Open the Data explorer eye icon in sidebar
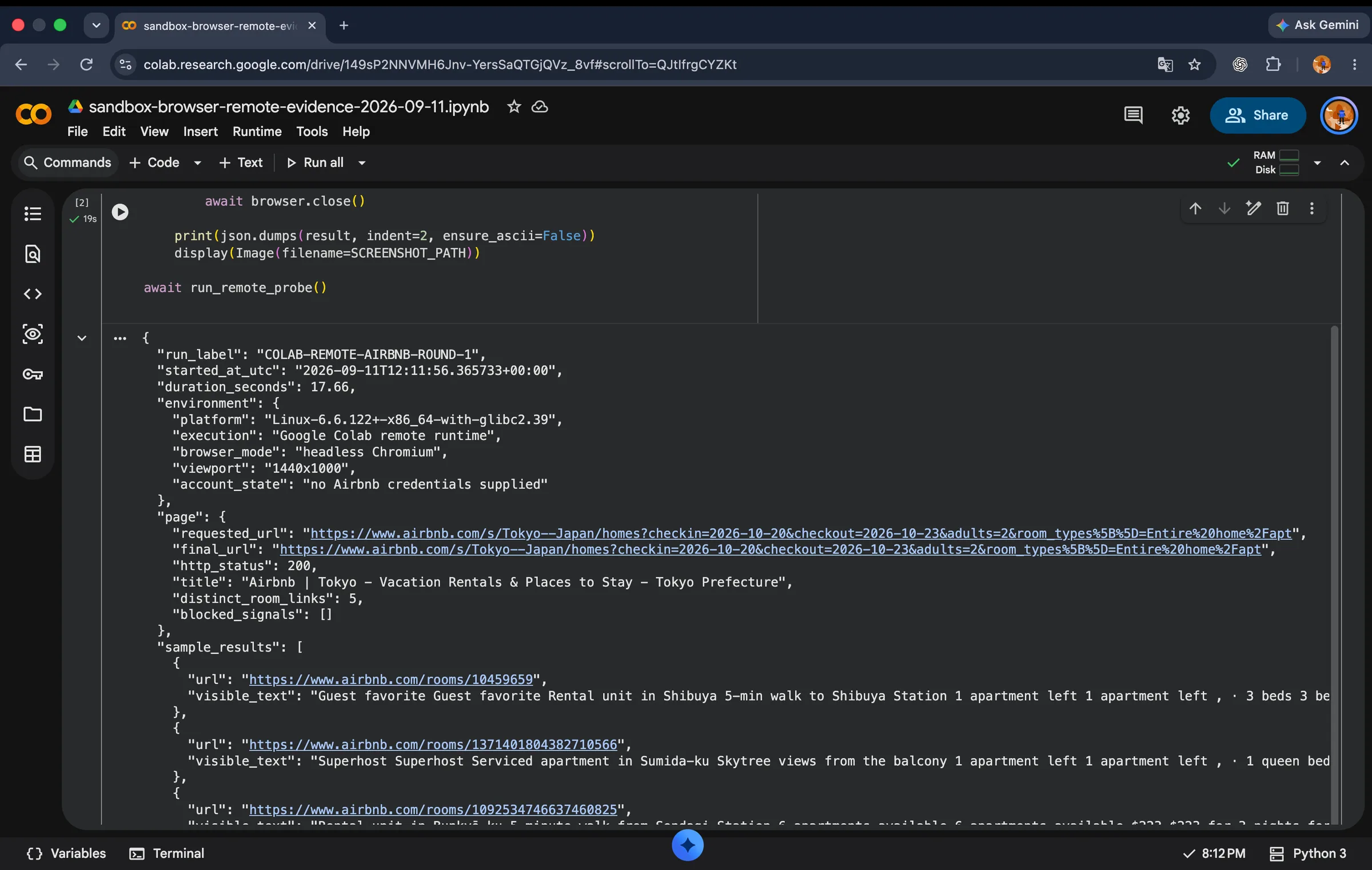 (x=33, y=334)
